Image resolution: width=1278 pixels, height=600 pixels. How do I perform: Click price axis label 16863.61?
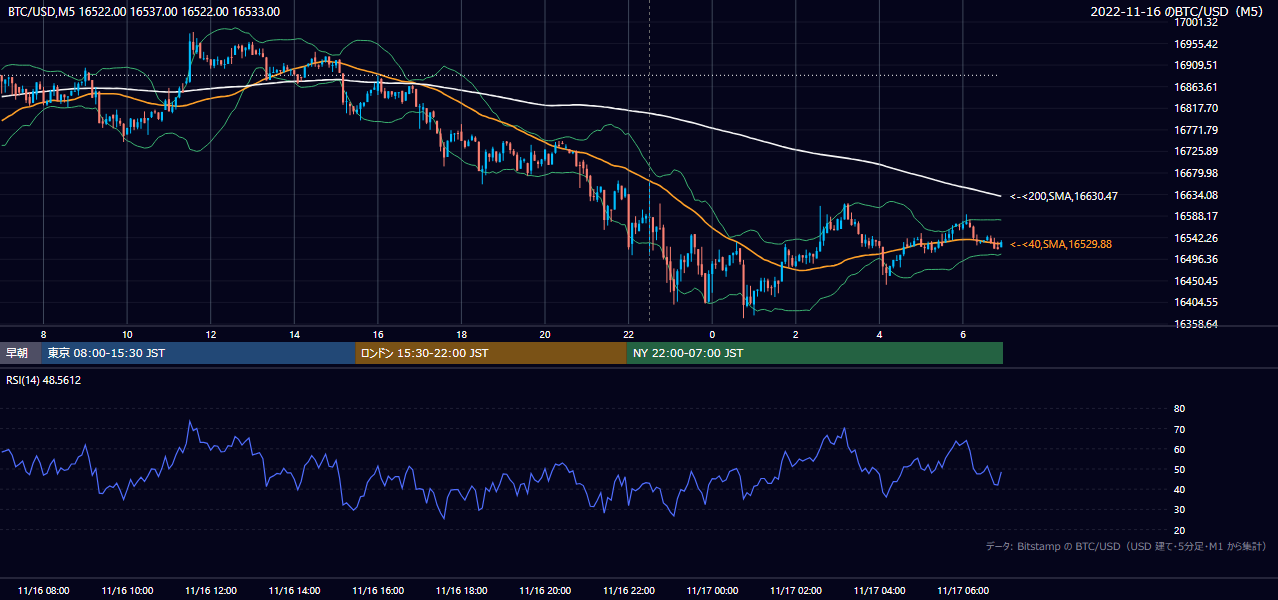coord(1195,87)
